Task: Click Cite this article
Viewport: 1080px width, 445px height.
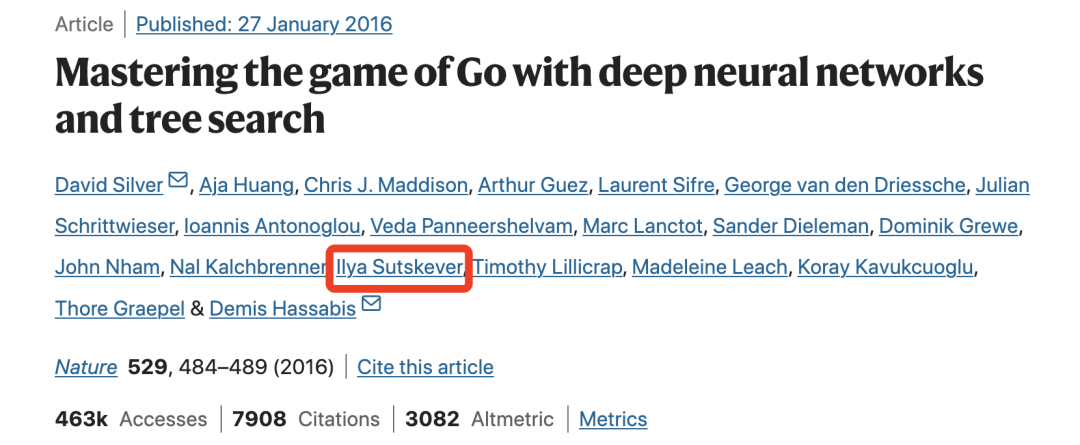Action: coord(425,366)
